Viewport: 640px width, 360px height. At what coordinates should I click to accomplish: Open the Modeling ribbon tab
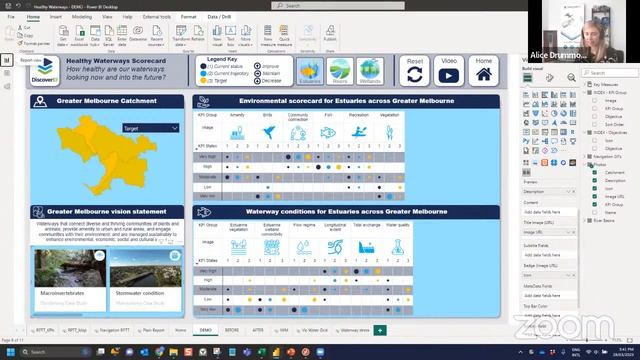pyautogui.click(x=82, y=17)
